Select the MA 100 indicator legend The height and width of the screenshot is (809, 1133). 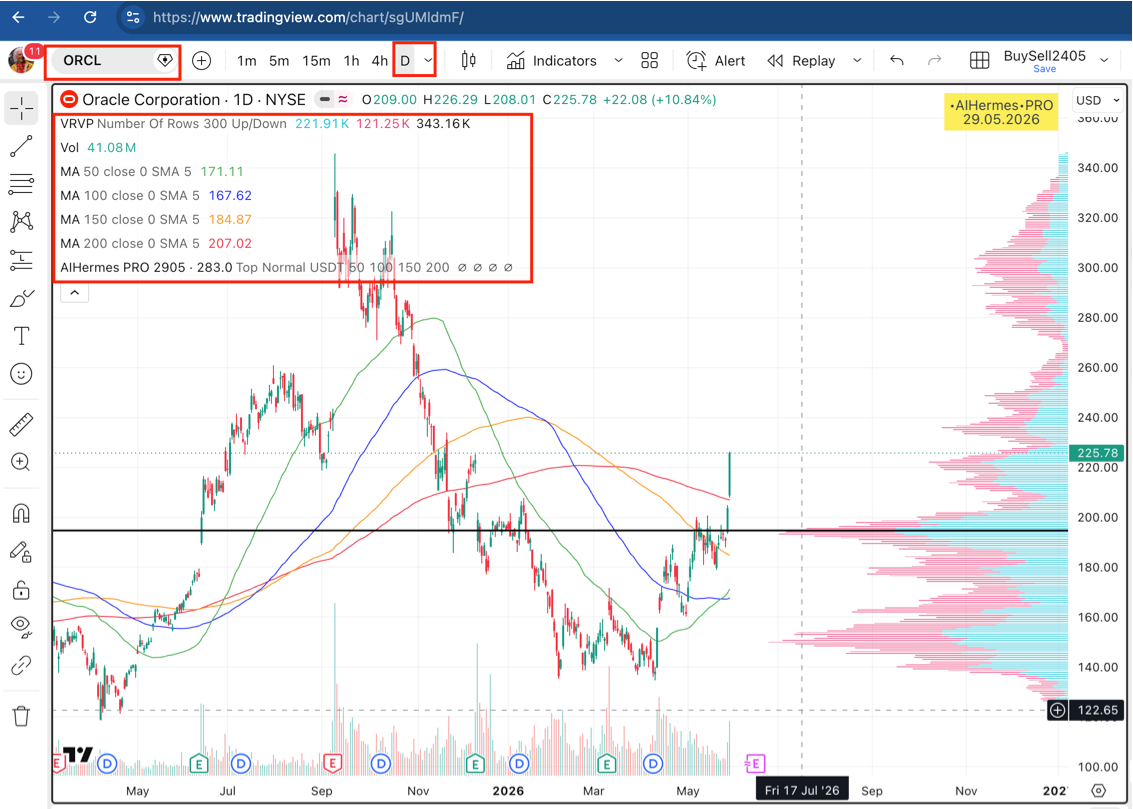pyautogui.click(x=156, y=195)
